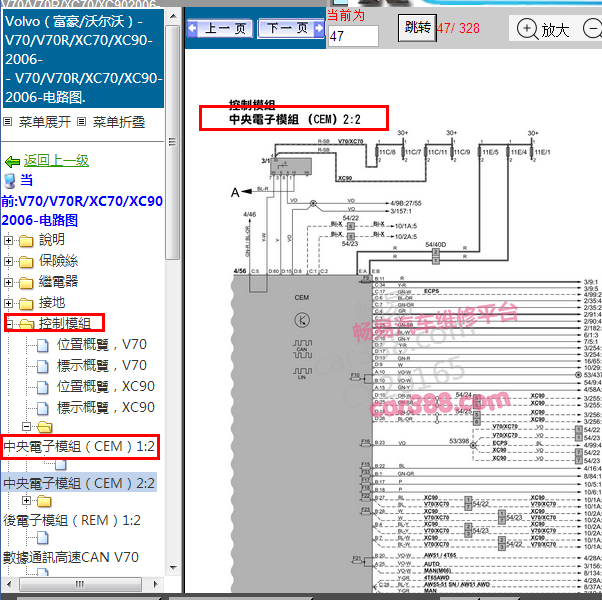Click the horizontal scrollbar thumb in tree panel
The height and width of the screenshot is (600, 602).
(x=81, y=584)
